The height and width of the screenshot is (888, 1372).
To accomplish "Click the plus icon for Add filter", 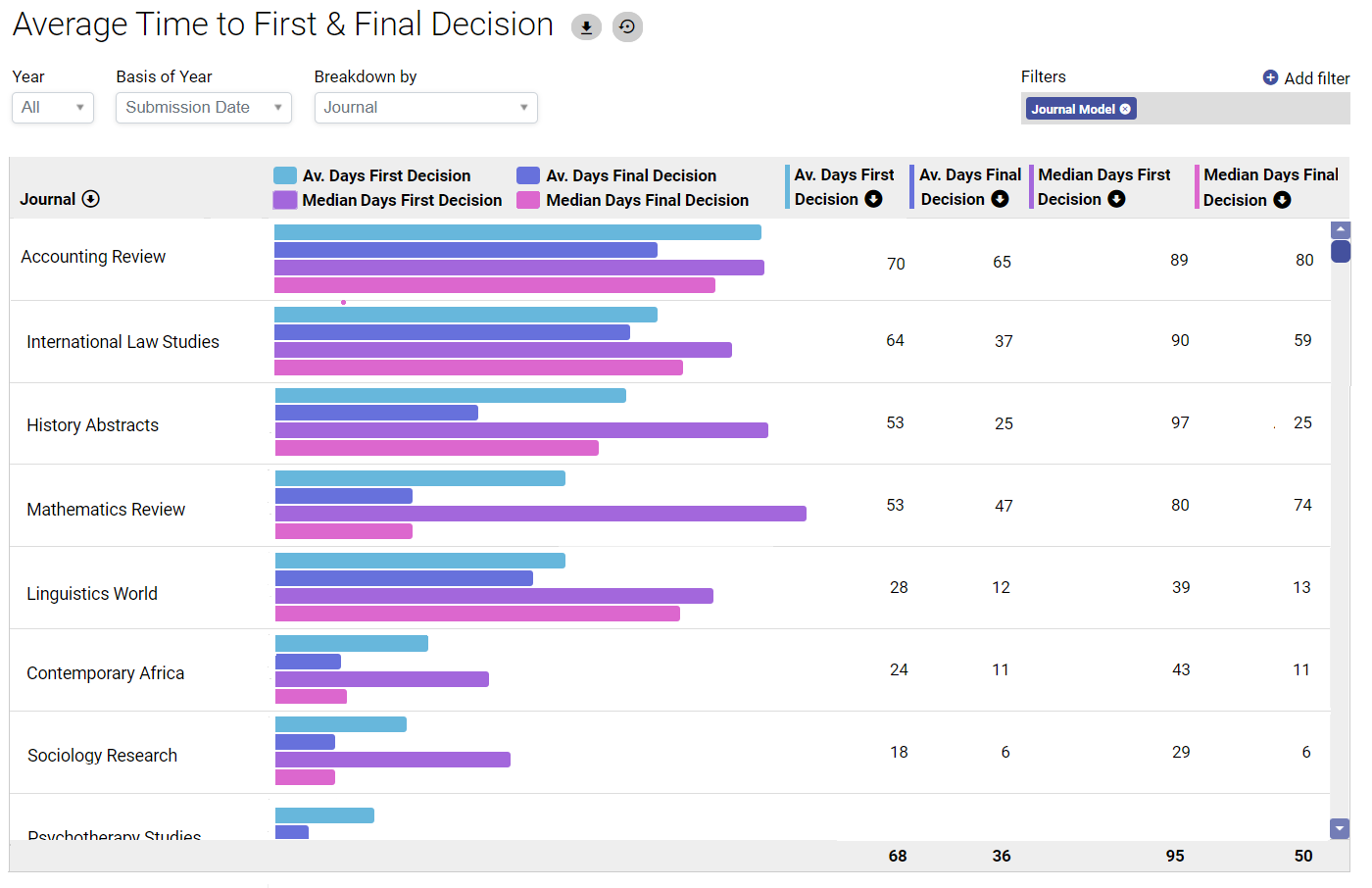I will point(1270,77).
